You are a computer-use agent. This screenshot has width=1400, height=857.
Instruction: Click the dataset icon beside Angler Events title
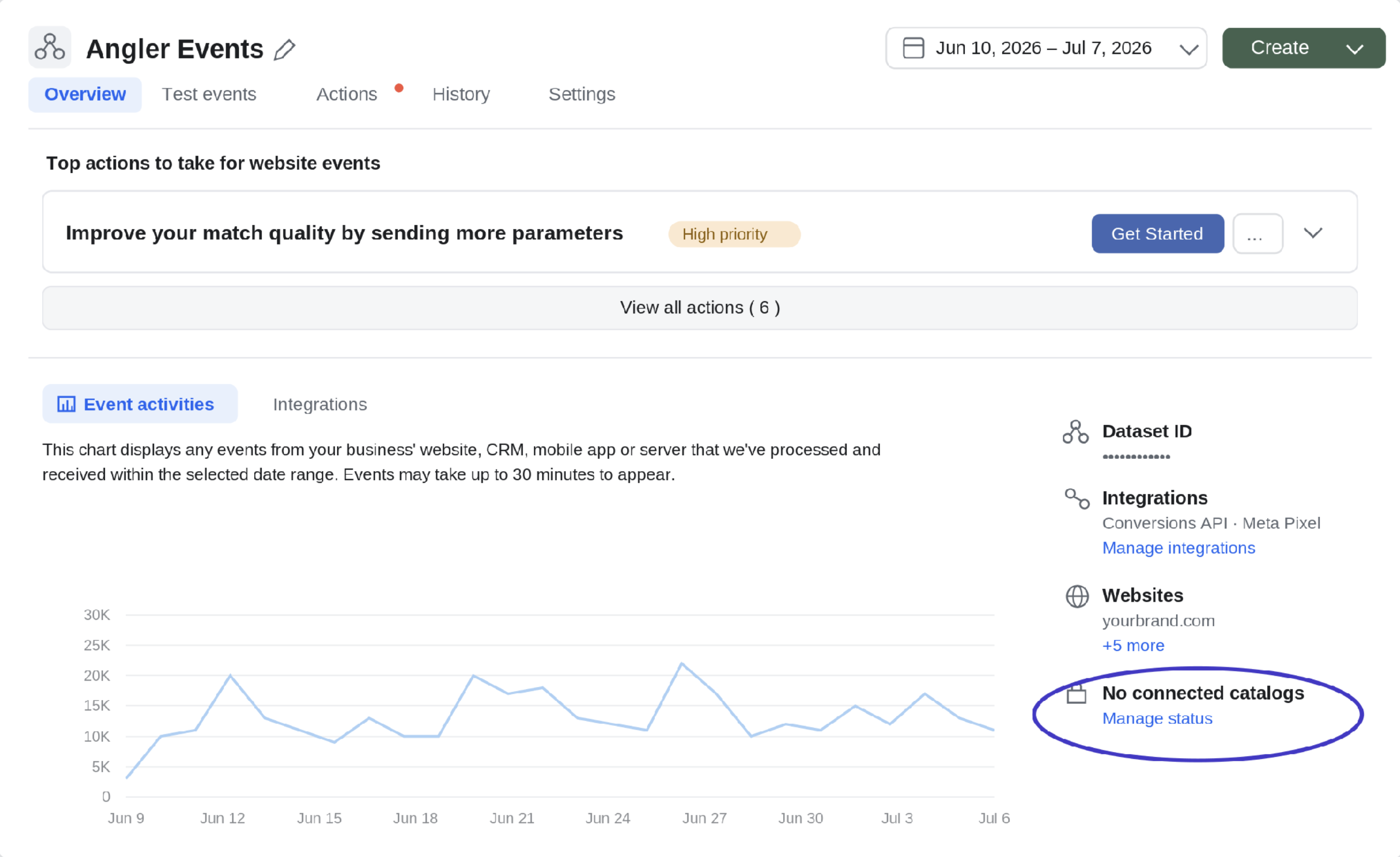[50, 47]
